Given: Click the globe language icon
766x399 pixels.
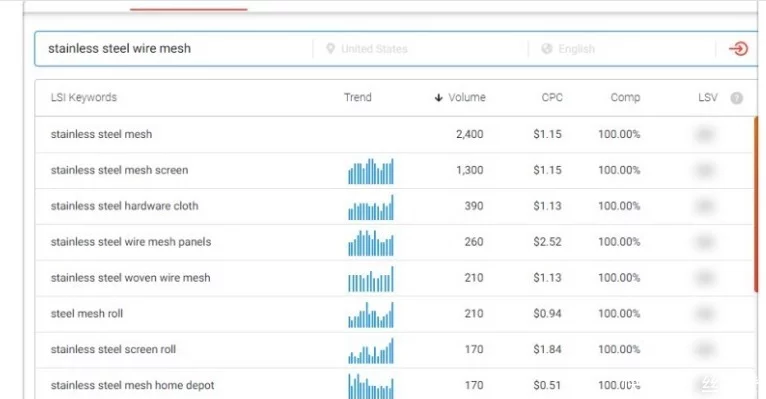Looking at the screenshot, I should pos(547,48).
